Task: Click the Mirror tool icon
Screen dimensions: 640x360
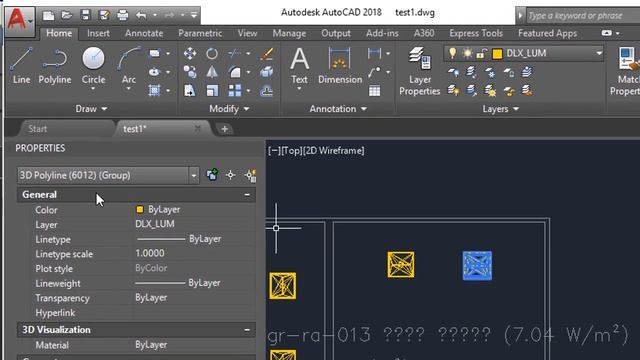Action: point(212,72)
